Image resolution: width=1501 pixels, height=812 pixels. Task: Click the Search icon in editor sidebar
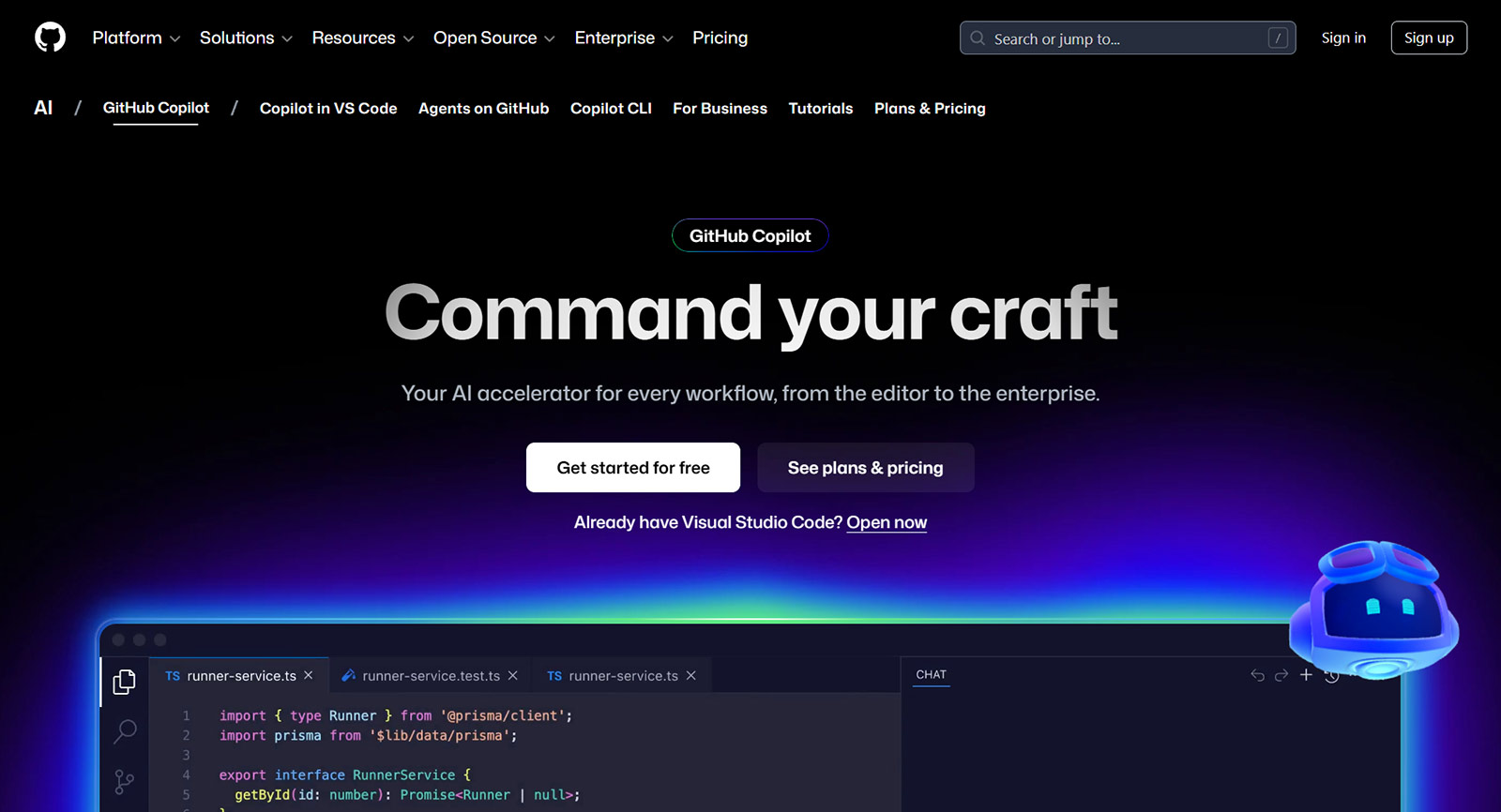(125, 731)
